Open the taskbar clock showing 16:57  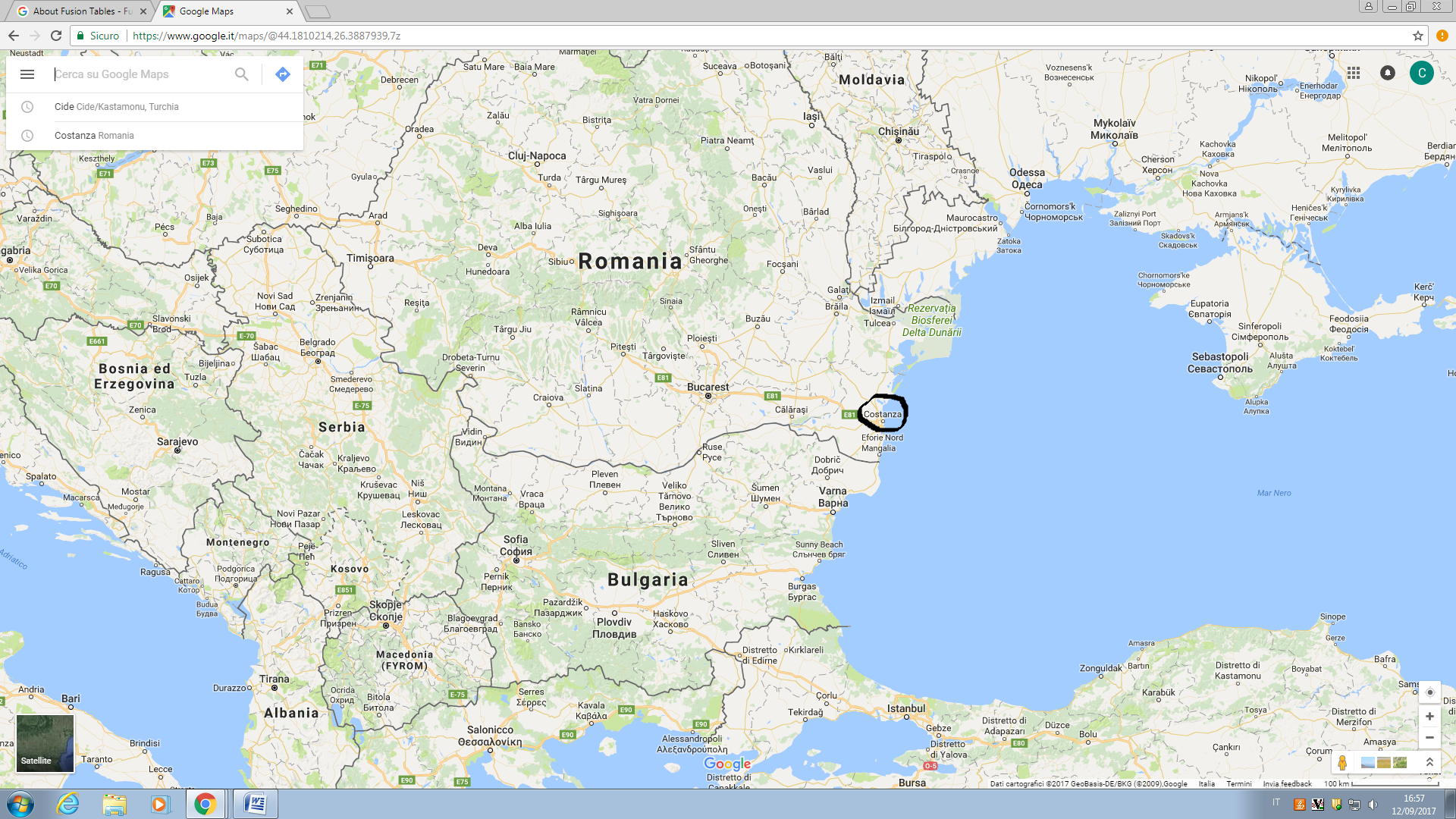[x=1414, y=805]
